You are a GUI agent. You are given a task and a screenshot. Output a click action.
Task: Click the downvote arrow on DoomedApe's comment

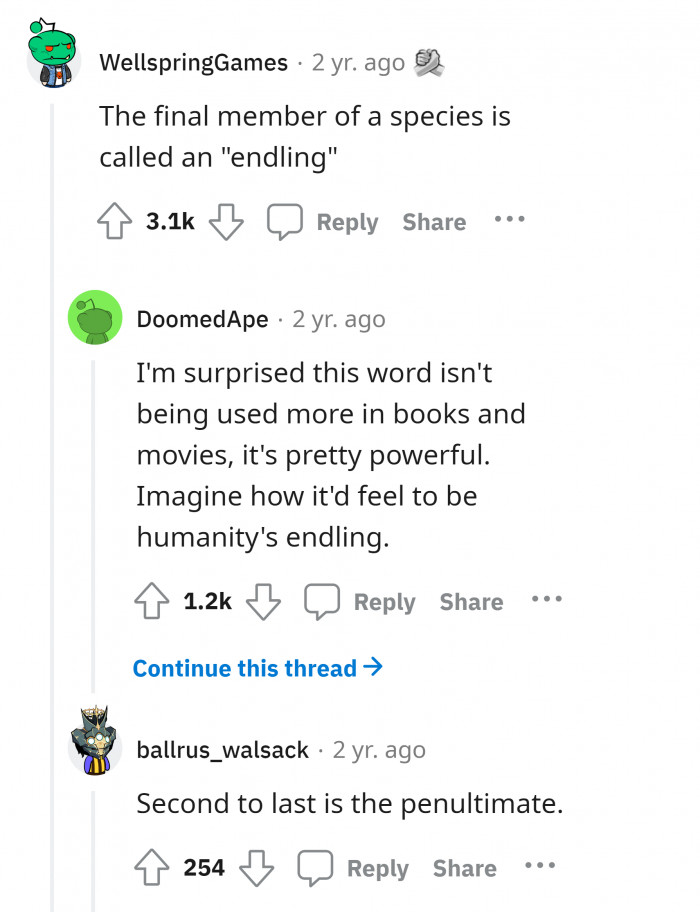tap(263, 600)
